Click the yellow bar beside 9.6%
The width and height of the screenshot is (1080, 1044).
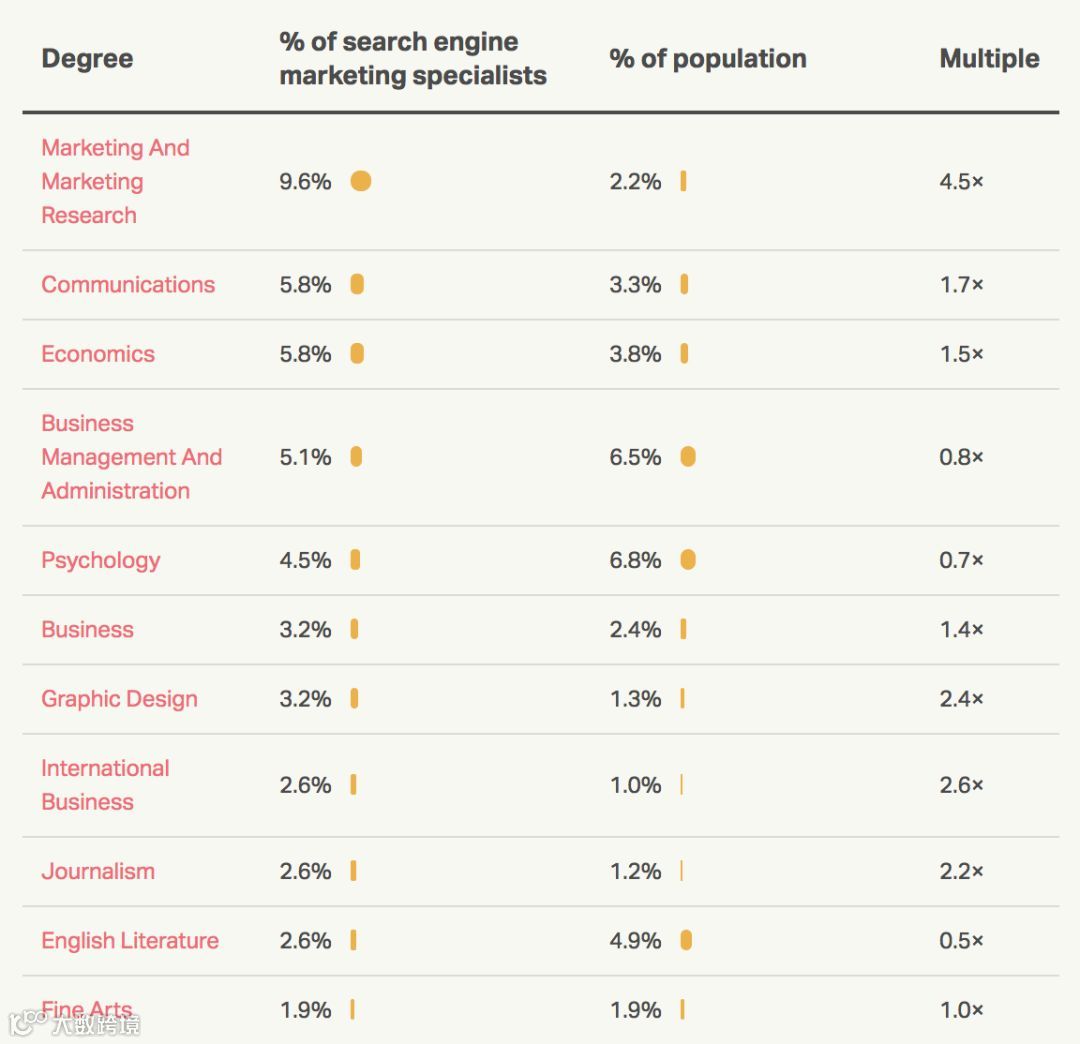[x=361, y=181]
